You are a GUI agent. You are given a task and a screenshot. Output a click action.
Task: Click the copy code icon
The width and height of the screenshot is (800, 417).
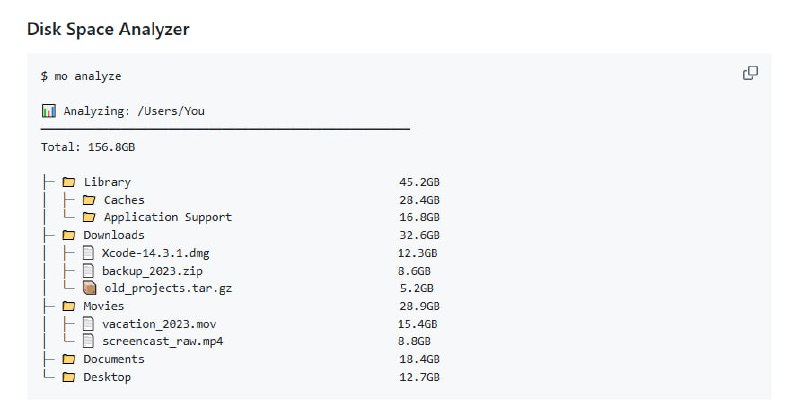(750, 73)
